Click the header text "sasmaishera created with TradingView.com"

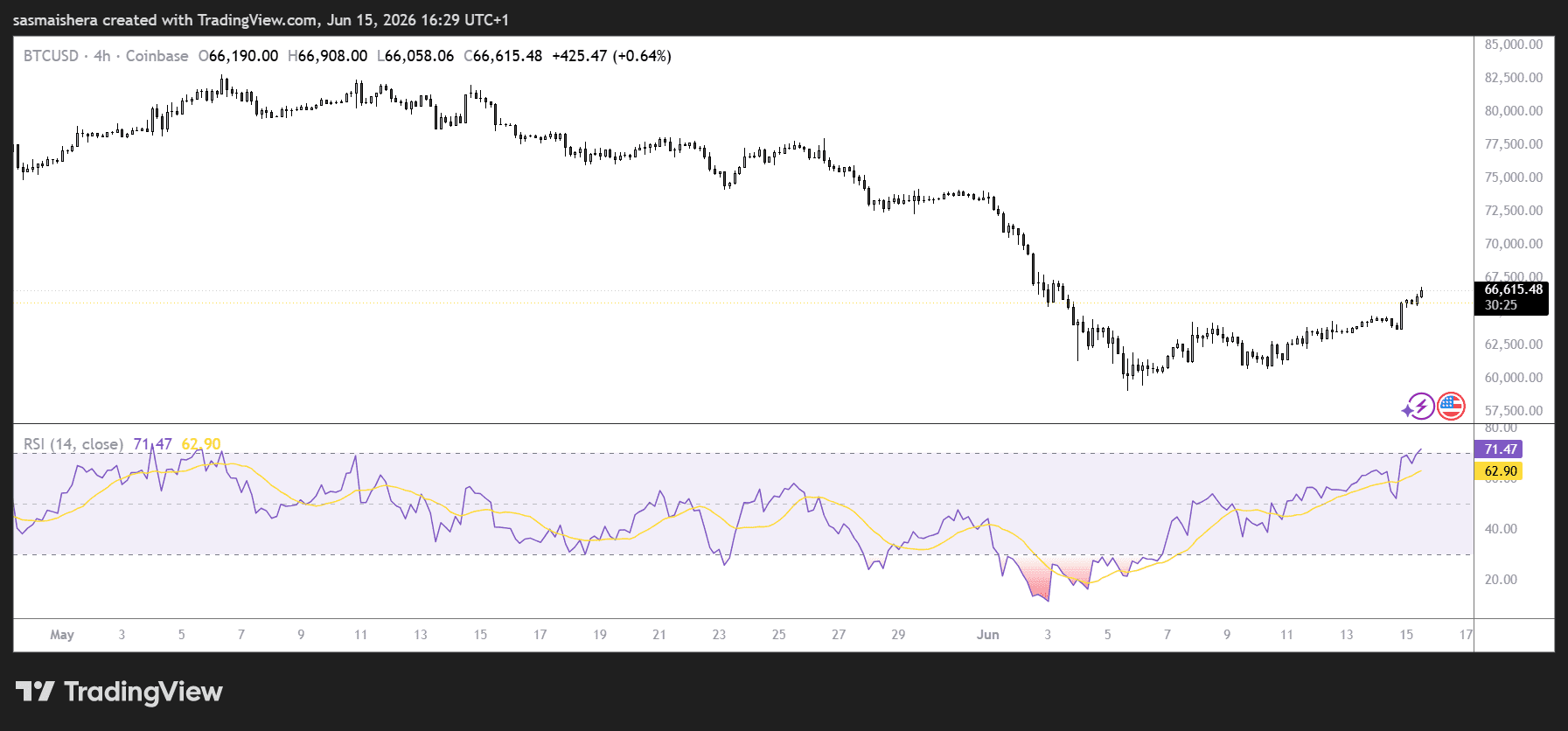click(166, 20)
